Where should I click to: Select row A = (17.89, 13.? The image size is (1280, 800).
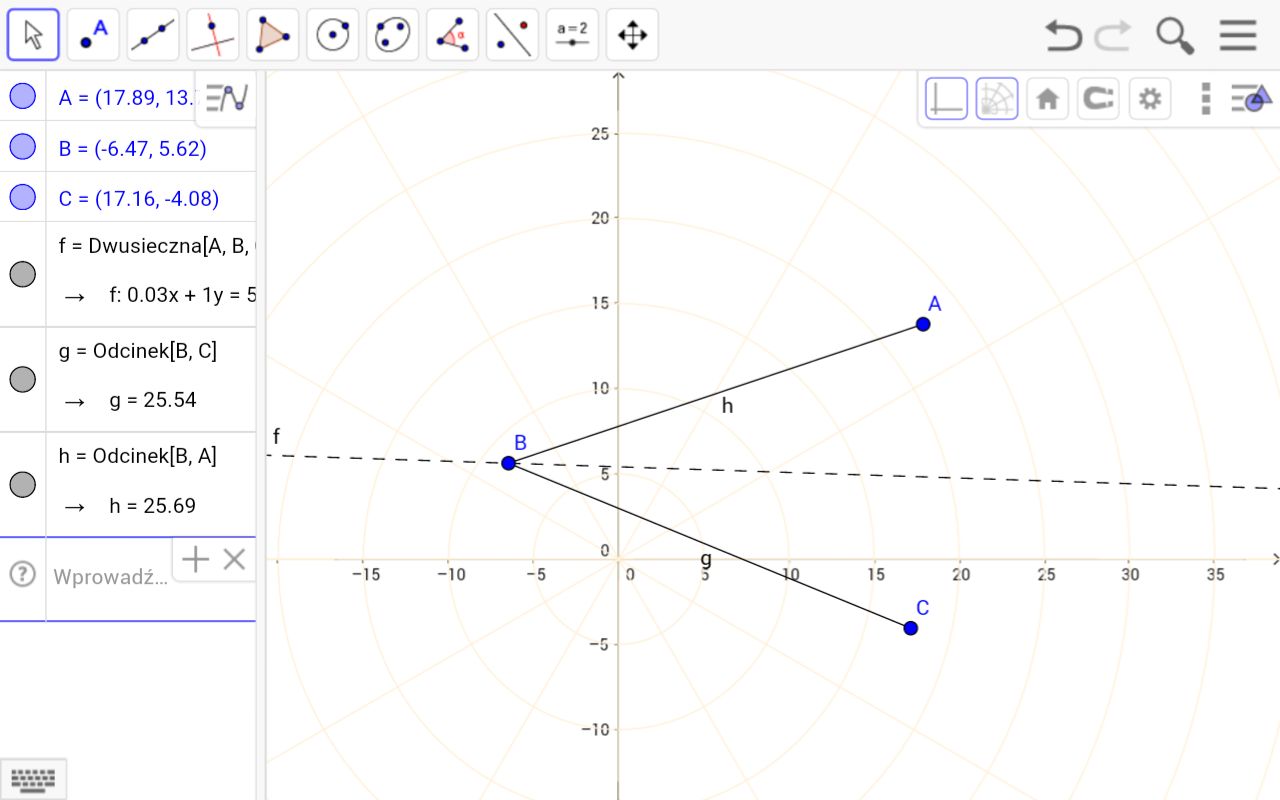point(128,96)
